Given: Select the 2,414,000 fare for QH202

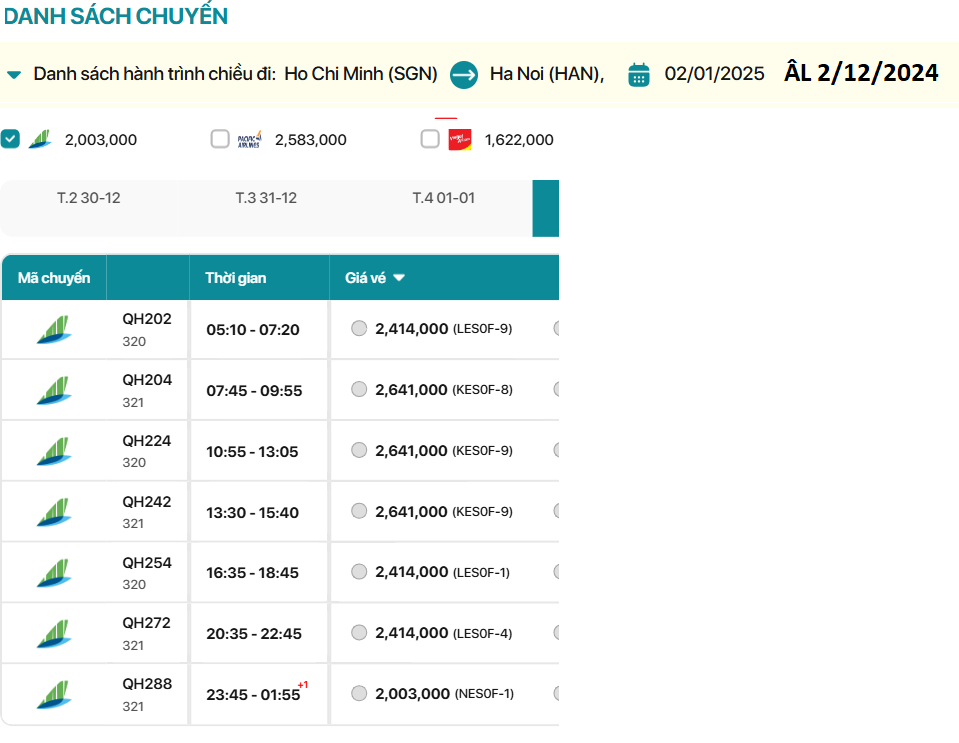Looking at the screenshot, I should coord(359,328).
